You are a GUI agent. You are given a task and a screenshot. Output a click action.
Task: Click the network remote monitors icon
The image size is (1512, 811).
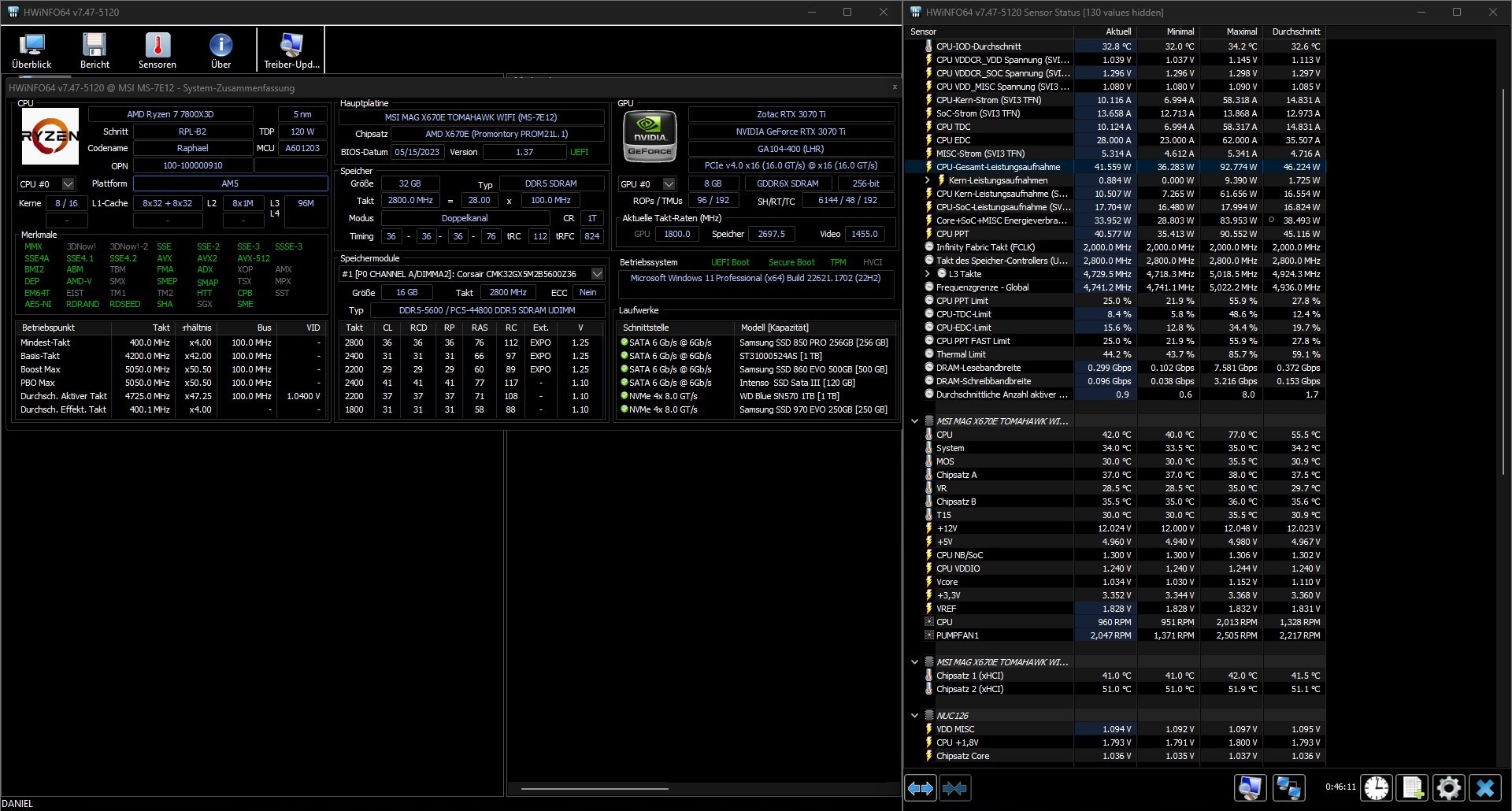tap(1288, 788)
